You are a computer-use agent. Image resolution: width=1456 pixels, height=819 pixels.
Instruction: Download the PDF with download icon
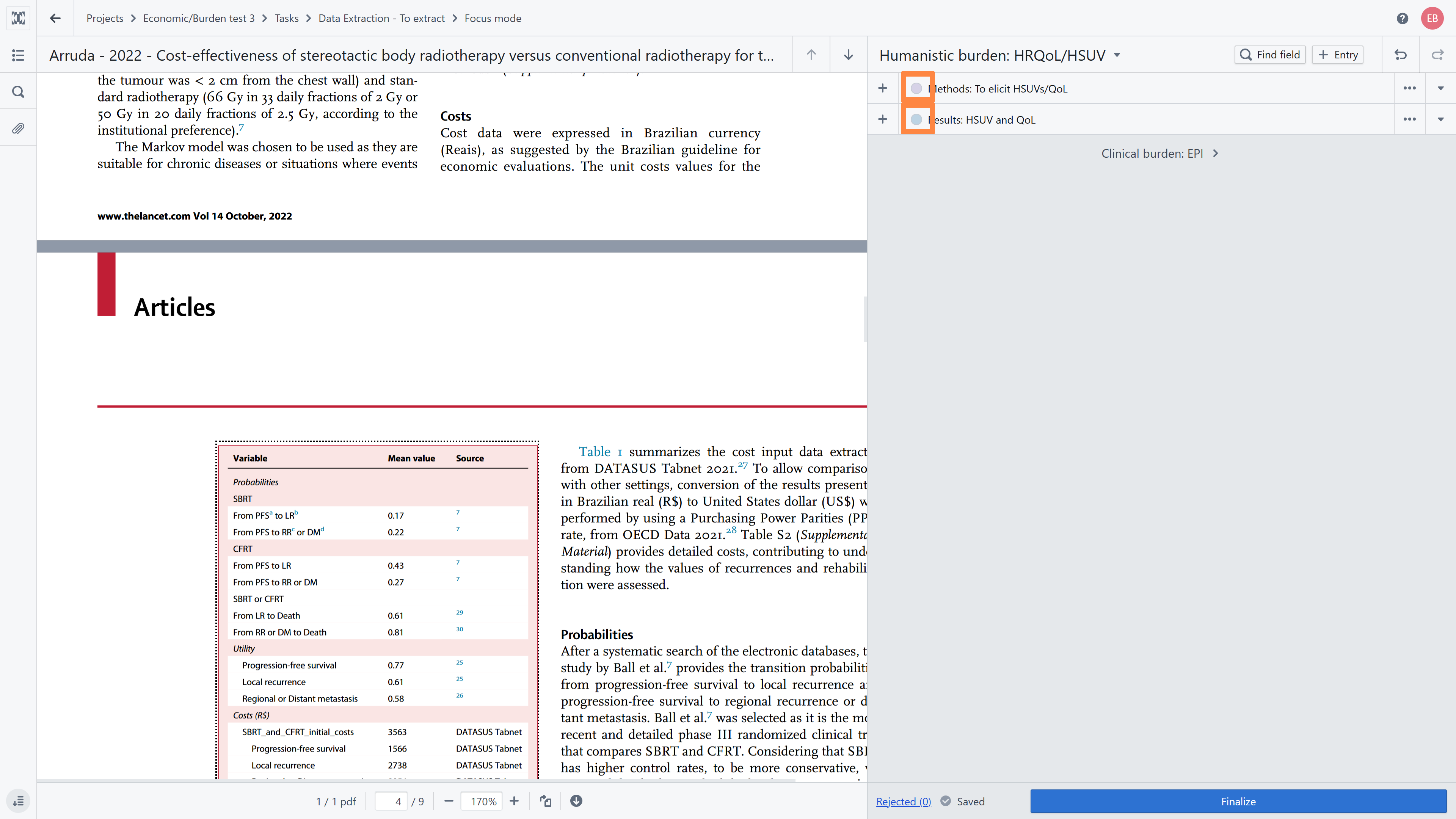(576, 801)
